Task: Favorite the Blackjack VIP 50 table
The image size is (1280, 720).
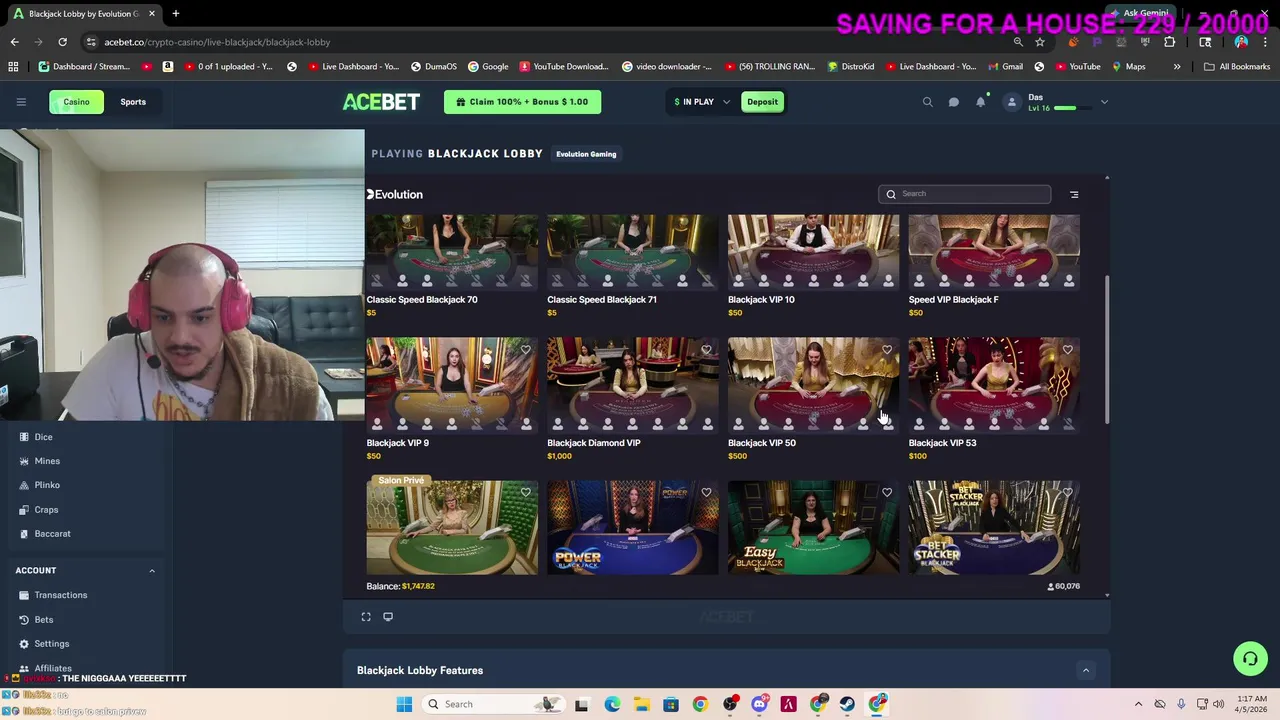Action: tap(887, 350)
